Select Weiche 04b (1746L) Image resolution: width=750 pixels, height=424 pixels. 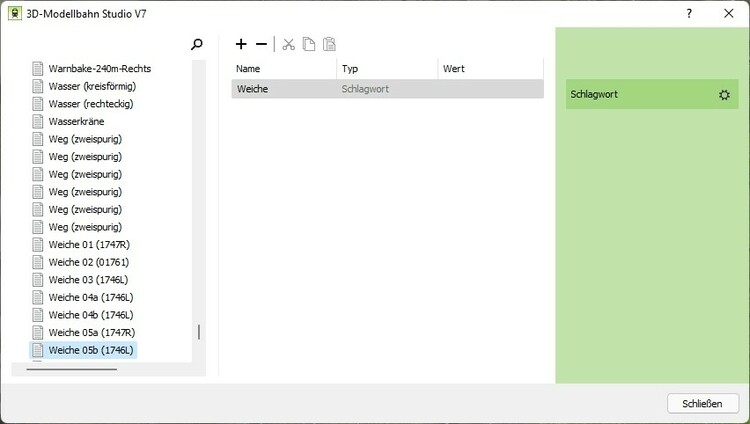coord(91,315)
